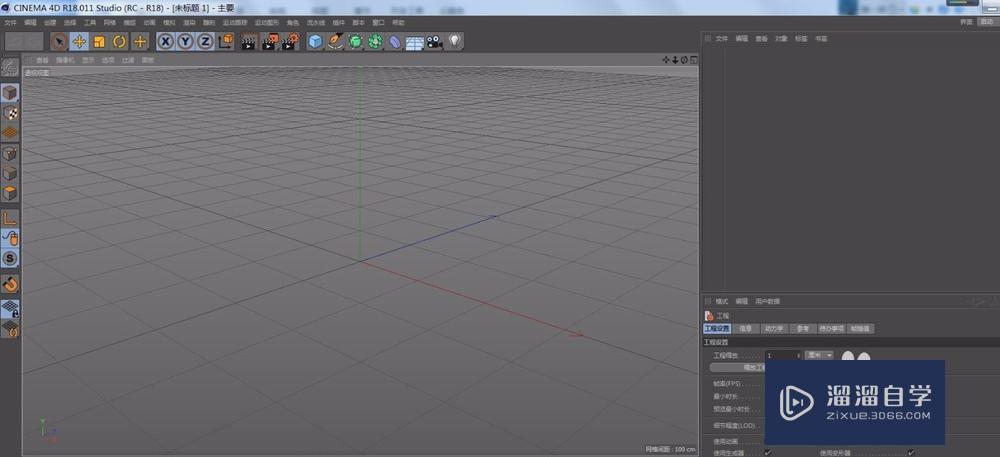Open the Render Settings gear clapperboard

pos(290,42)
